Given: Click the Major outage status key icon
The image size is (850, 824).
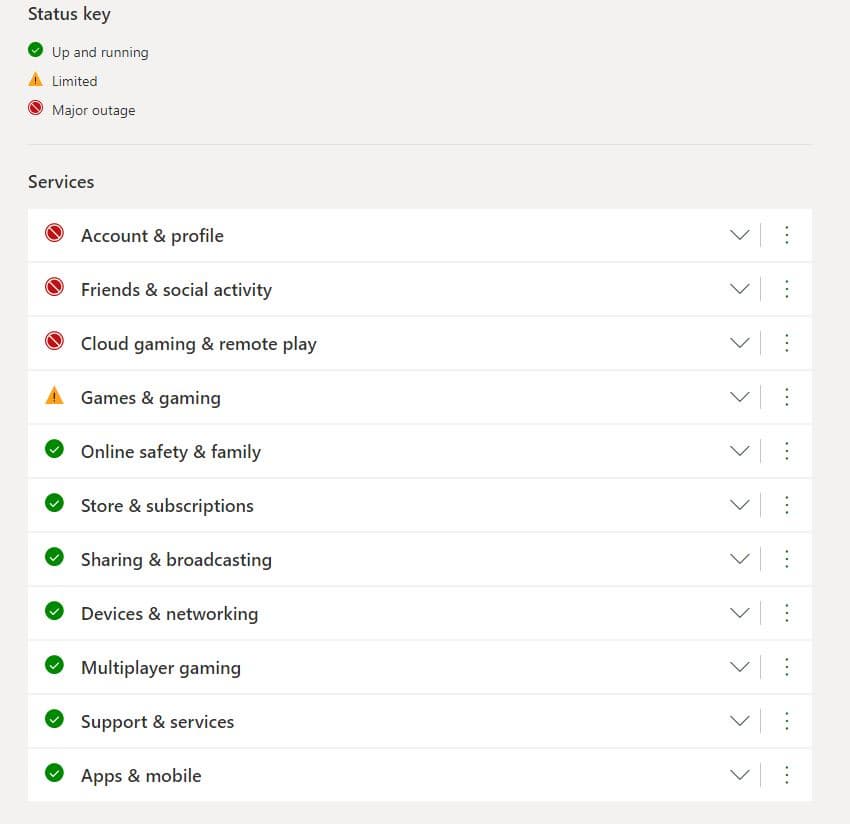Looking at the screenshot, I should click(36, 109).
